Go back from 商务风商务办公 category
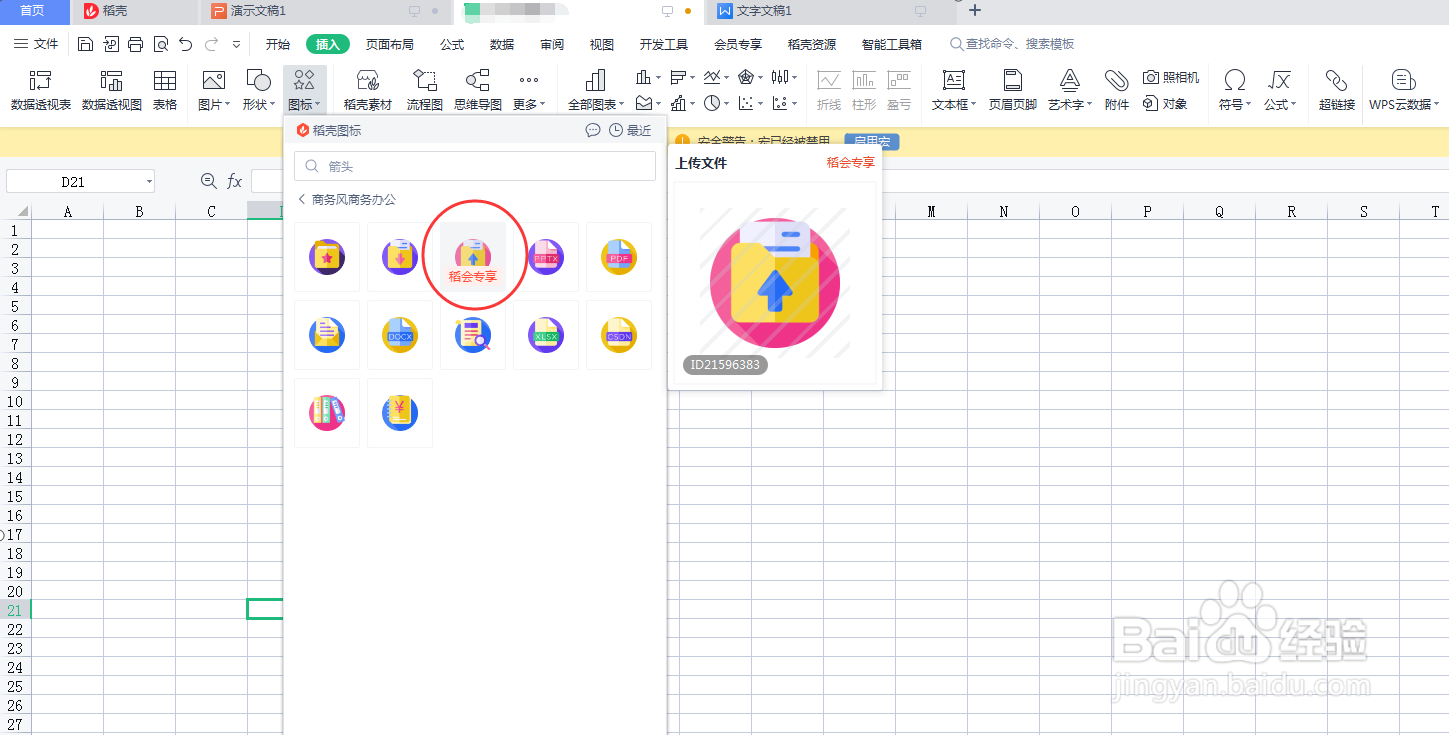The image size is (1449, 735). pos(302,200)
